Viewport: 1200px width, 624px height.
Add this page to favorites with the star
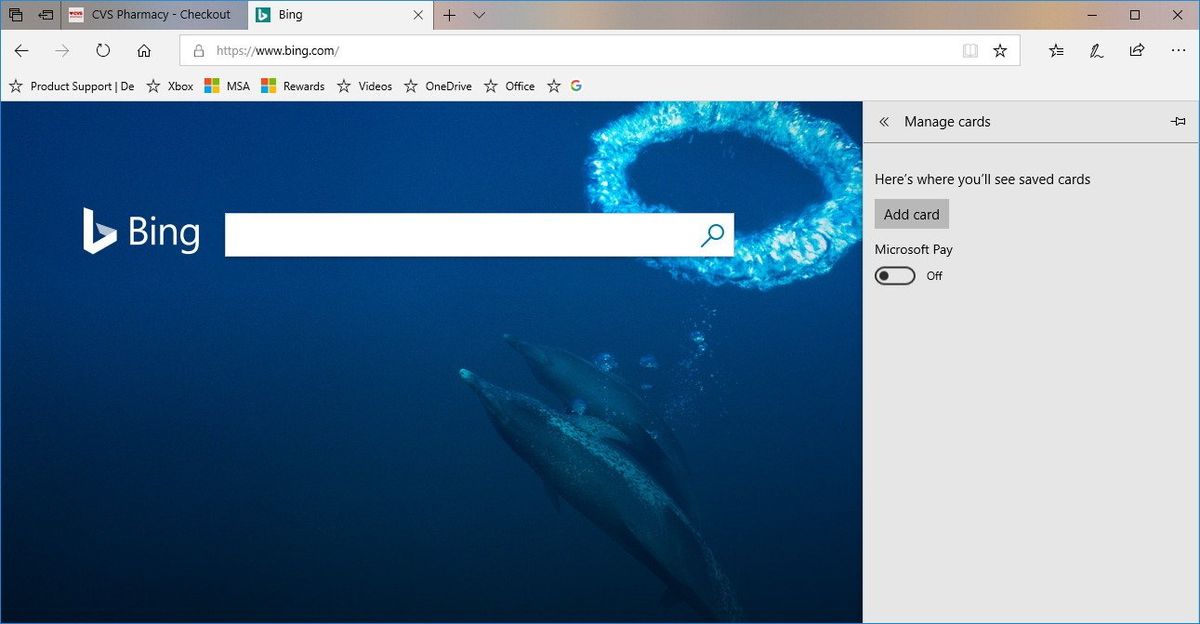(x=1000, y=50)
